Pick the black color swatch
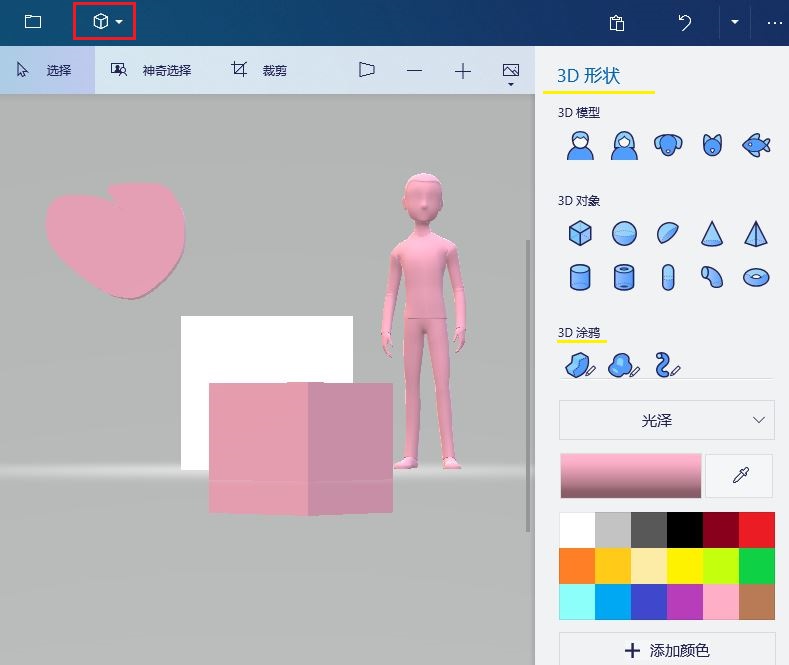The image size is (789, 665). coord(685,530)
